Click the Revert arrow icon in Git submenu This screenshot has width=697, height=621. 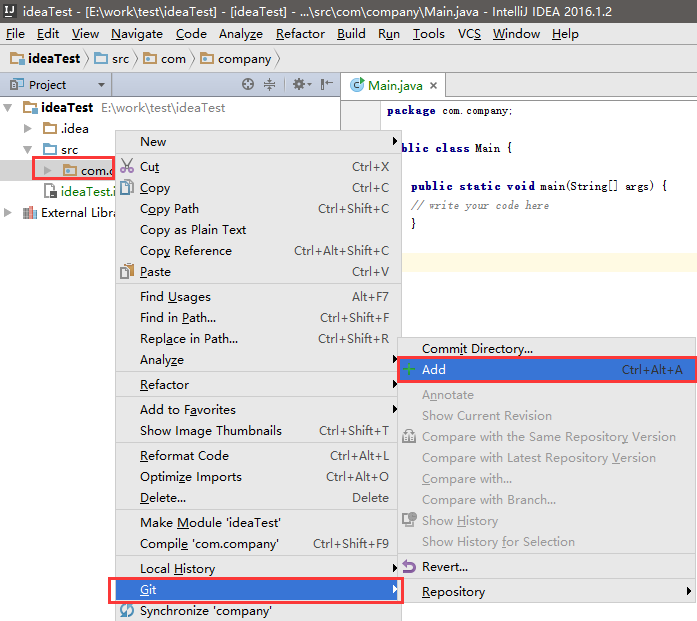click(x=408, y=567)
